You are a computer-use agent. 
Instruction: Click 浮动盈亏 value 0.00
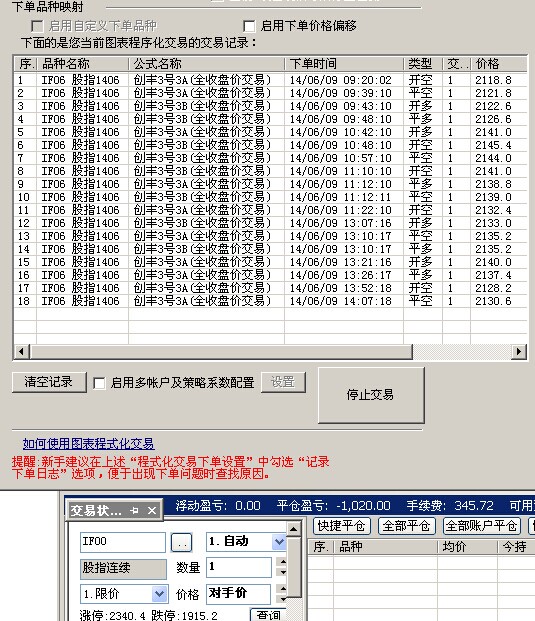248,506
